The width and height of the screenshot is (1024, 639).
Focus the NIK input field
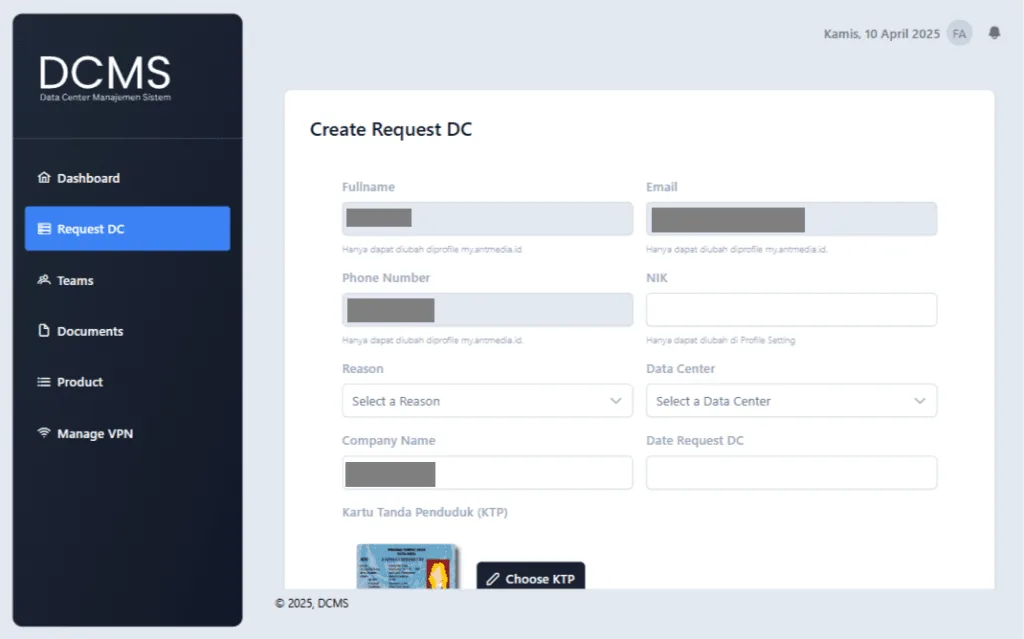pos(791,310)
